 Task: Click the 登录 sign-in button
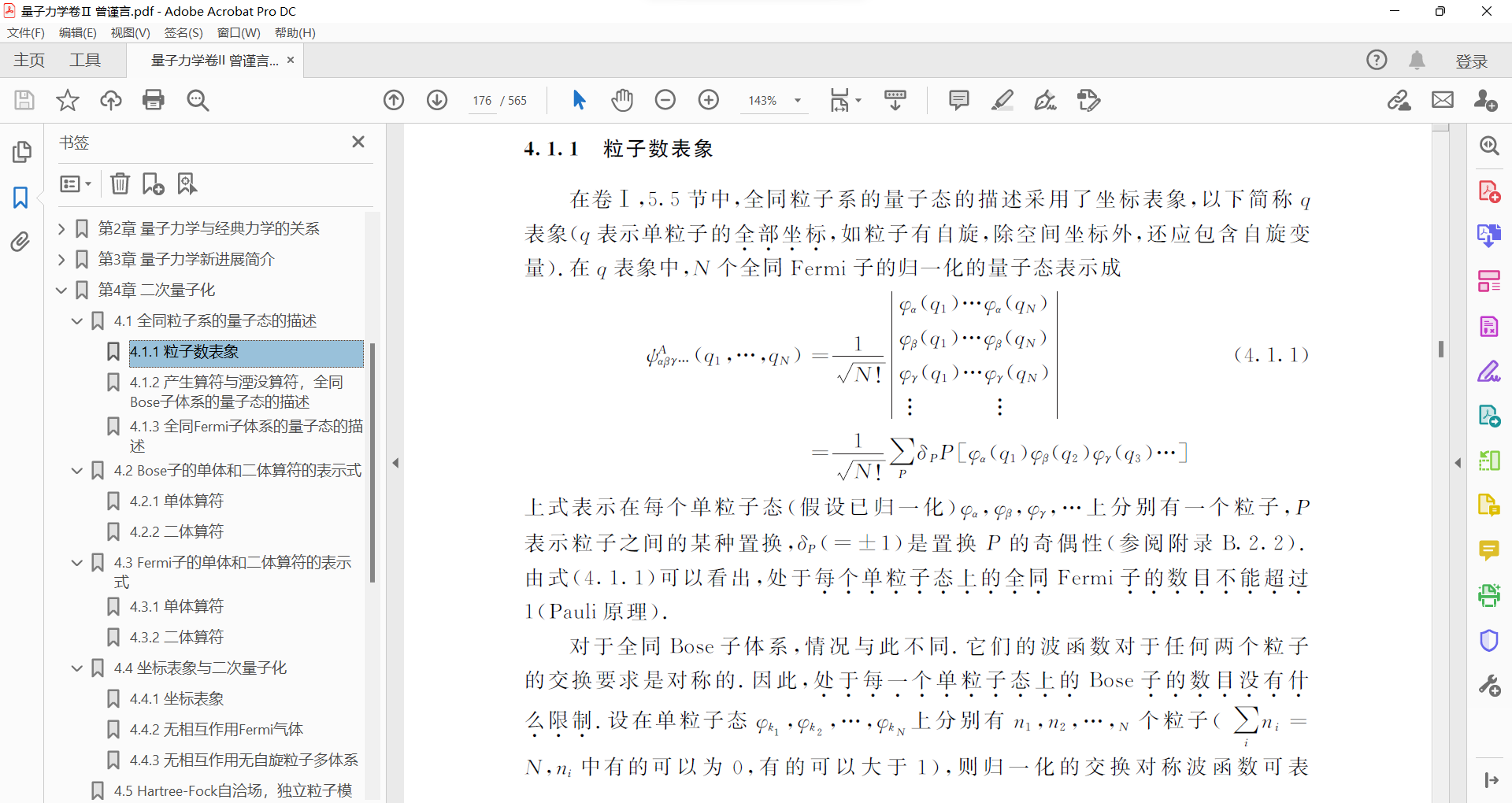1471,61
